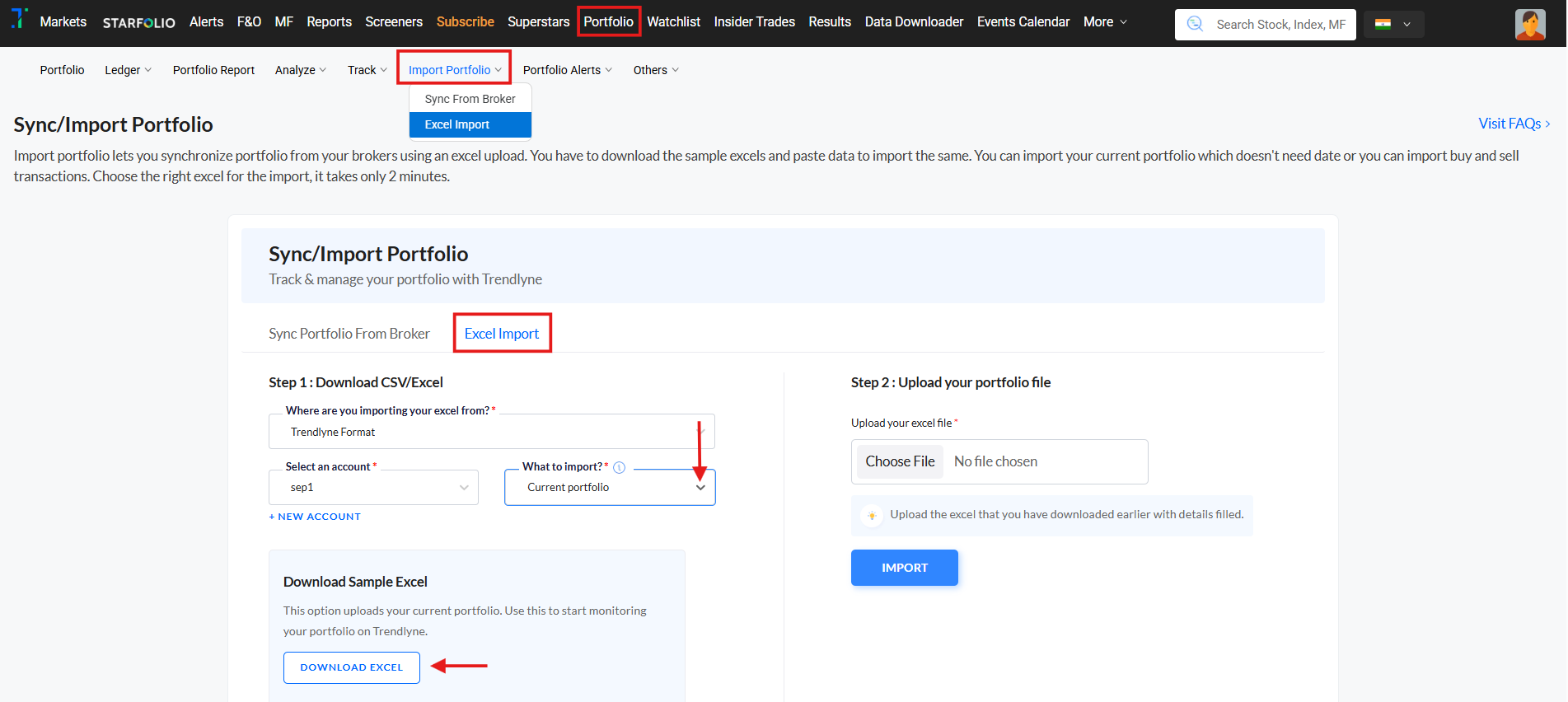
Task: Expand the Others submenu
Action: click(656, 70)
